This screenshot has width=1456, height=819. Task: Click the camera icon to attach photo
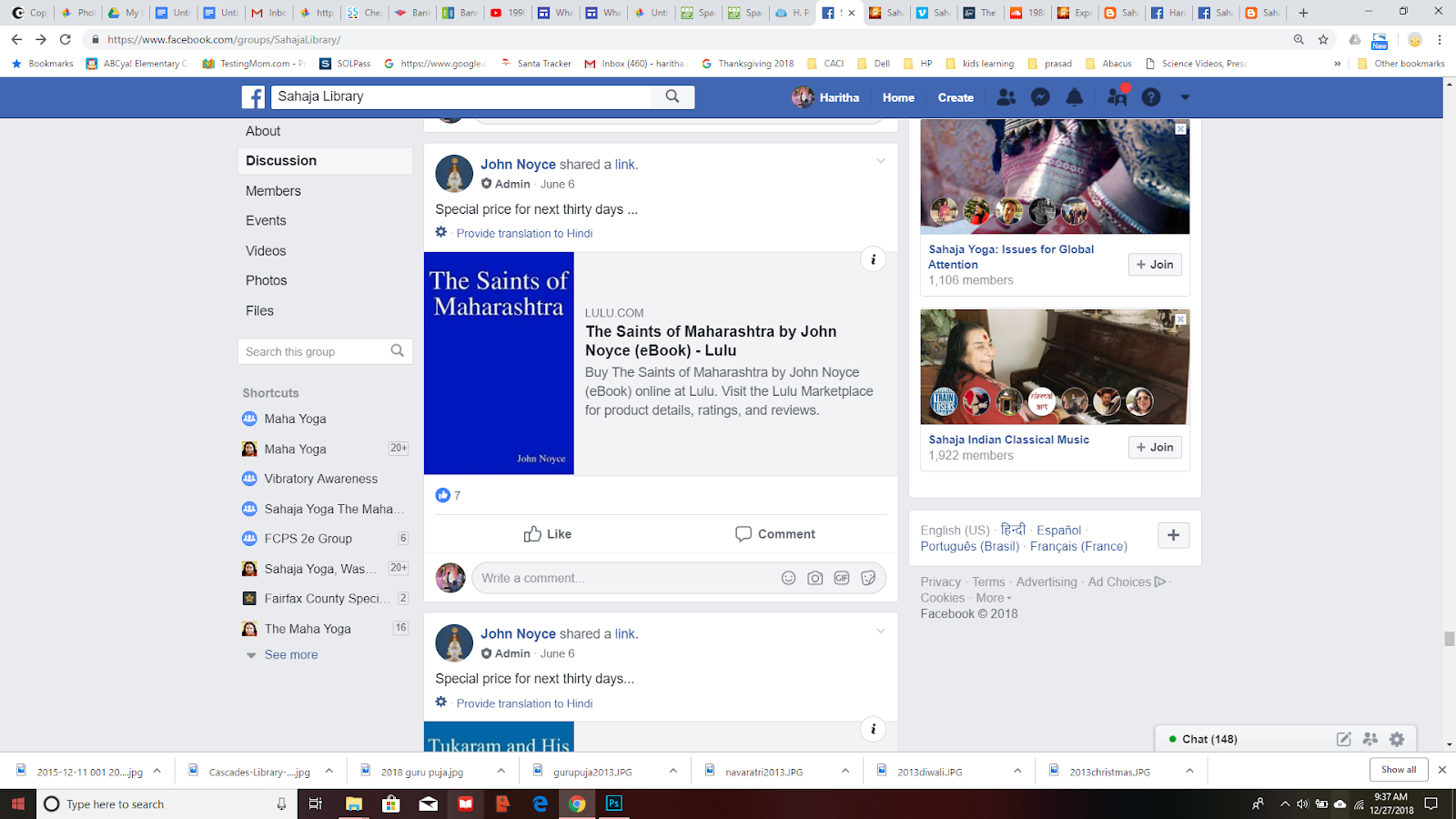[x=815, y=578]
